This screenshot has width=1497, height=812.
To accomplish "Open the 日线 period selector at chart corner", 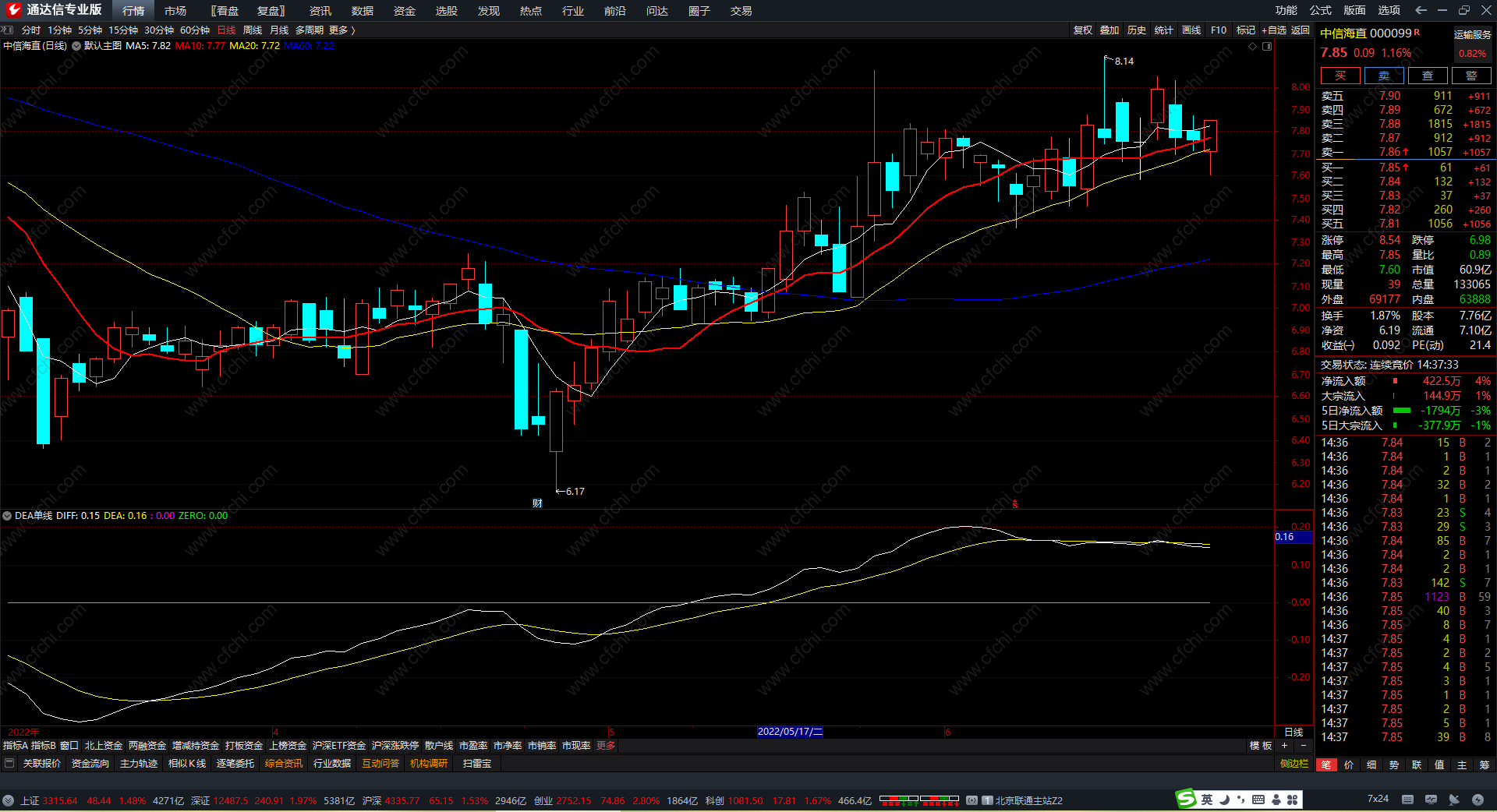I will pos(1294,732).
